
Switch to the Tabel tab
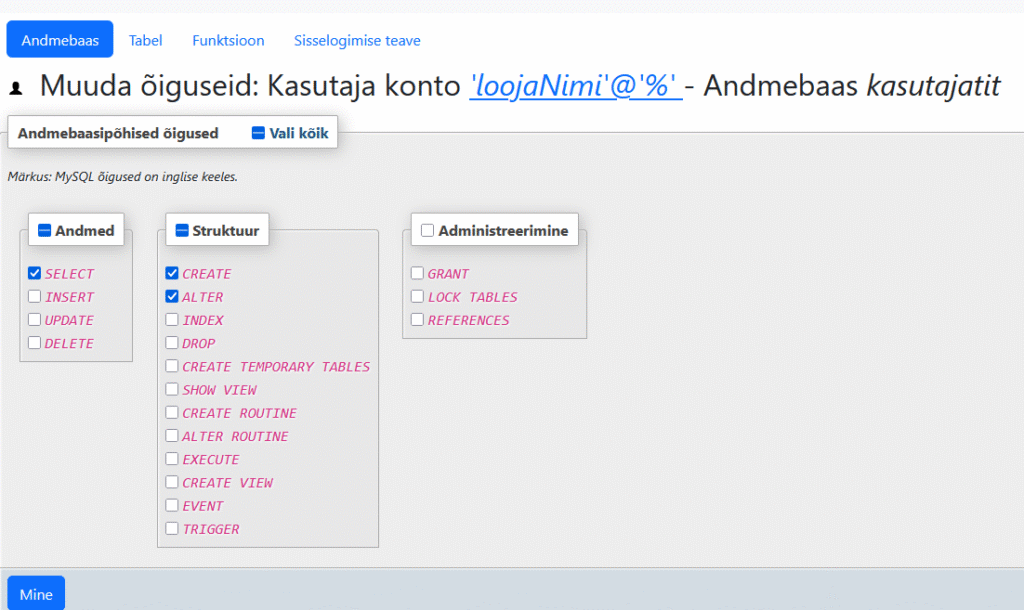145,40
